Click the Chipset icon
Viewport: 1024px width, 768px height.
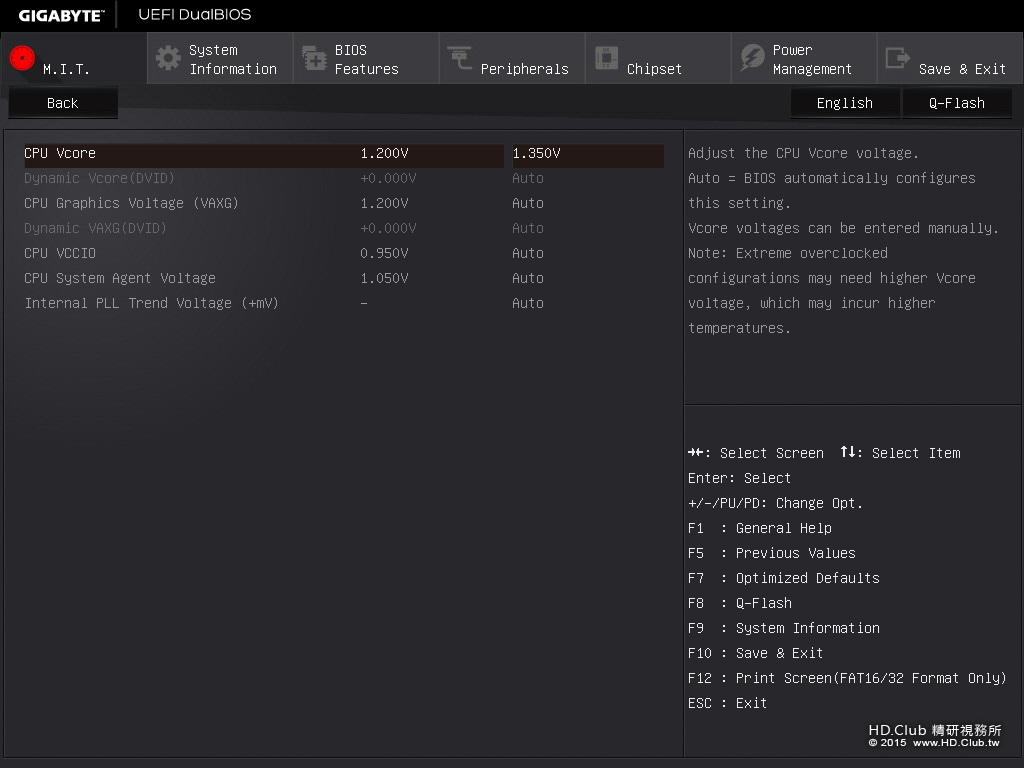[x=606, y=57]
